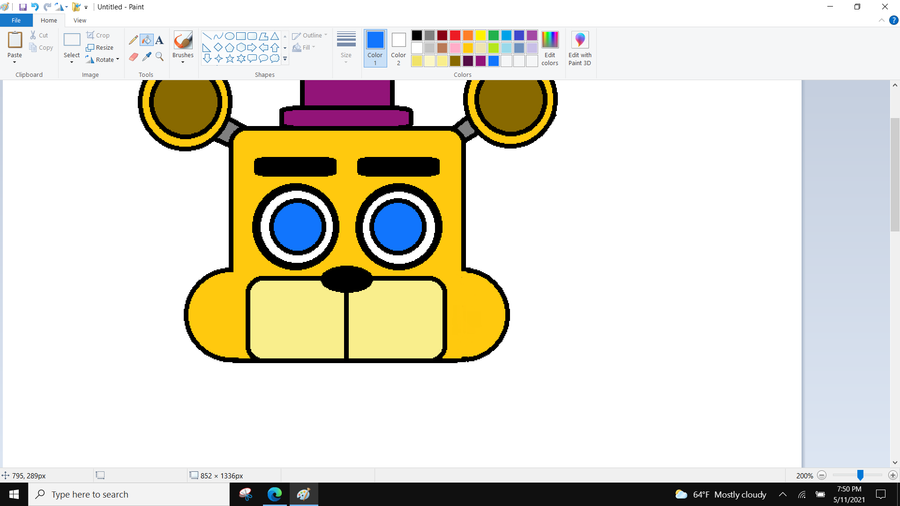Click the Windows taskbar search box
900x506 pixels.
(x=129, y=494)
